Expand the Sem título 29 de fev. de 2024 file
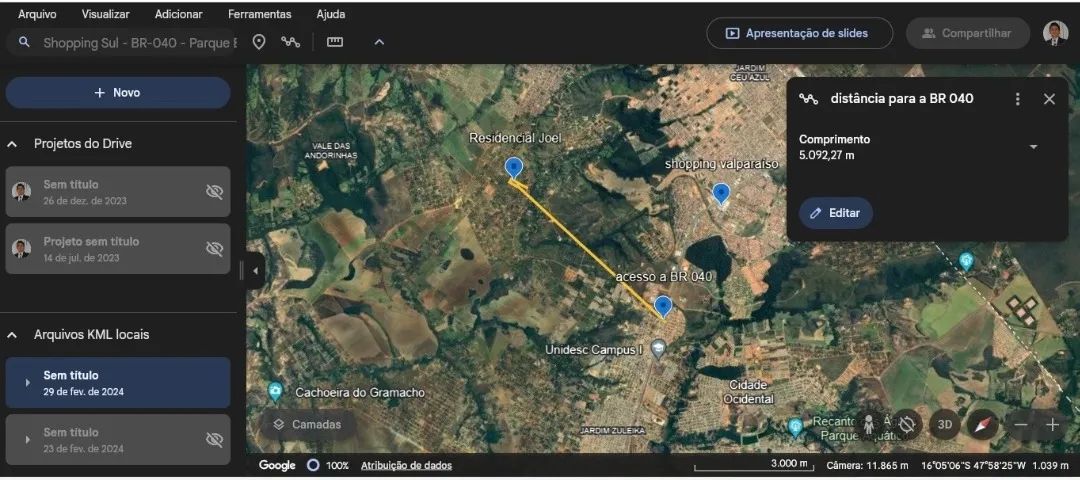This screenshot has height=480, width=1080. click(27, 382)
